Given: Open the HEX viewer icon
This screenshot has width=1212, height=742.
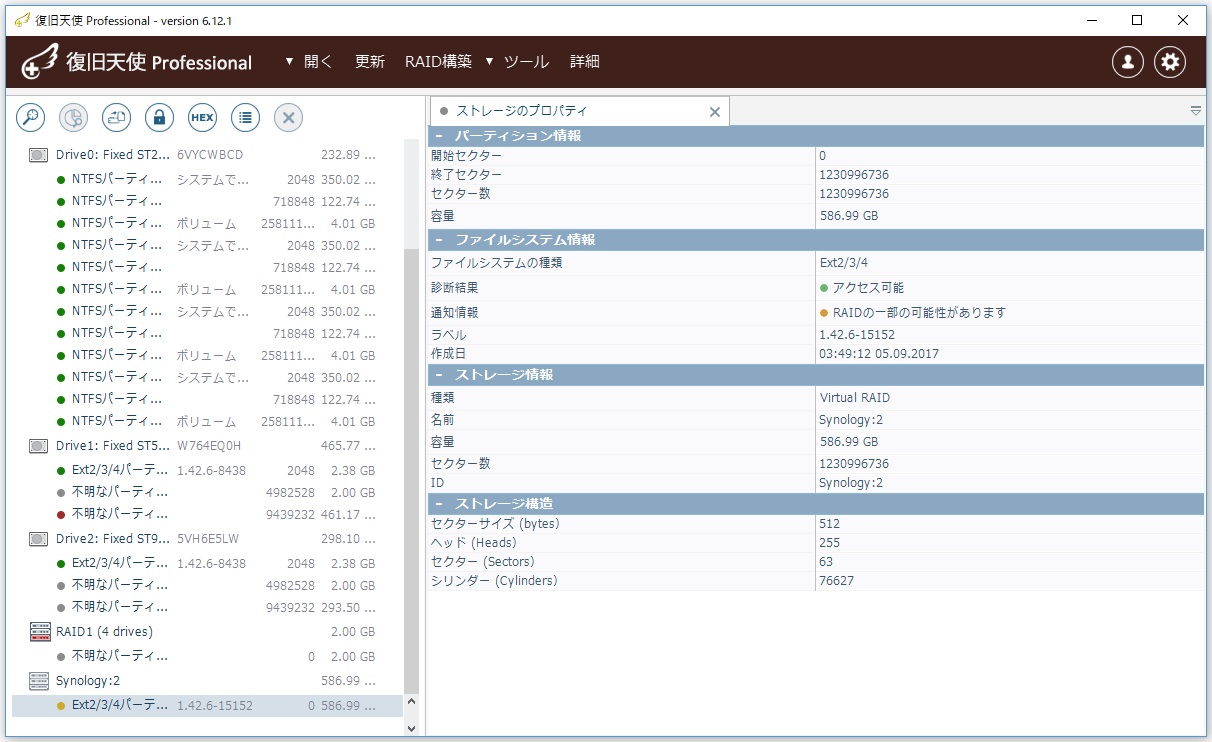Looking at the screenshot, I should click(x=202, y=117).
